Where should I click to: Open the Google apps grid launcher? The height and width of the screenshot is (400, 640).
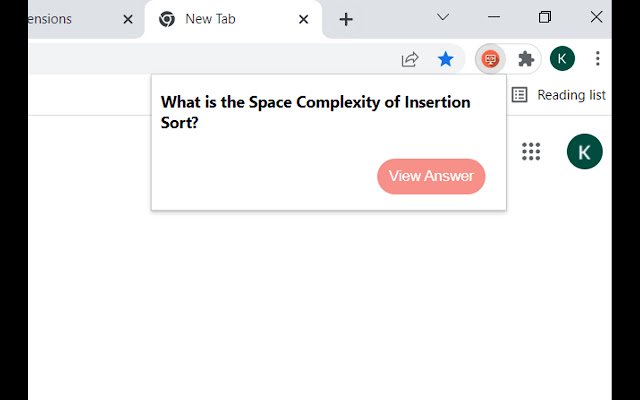[531, 151]
